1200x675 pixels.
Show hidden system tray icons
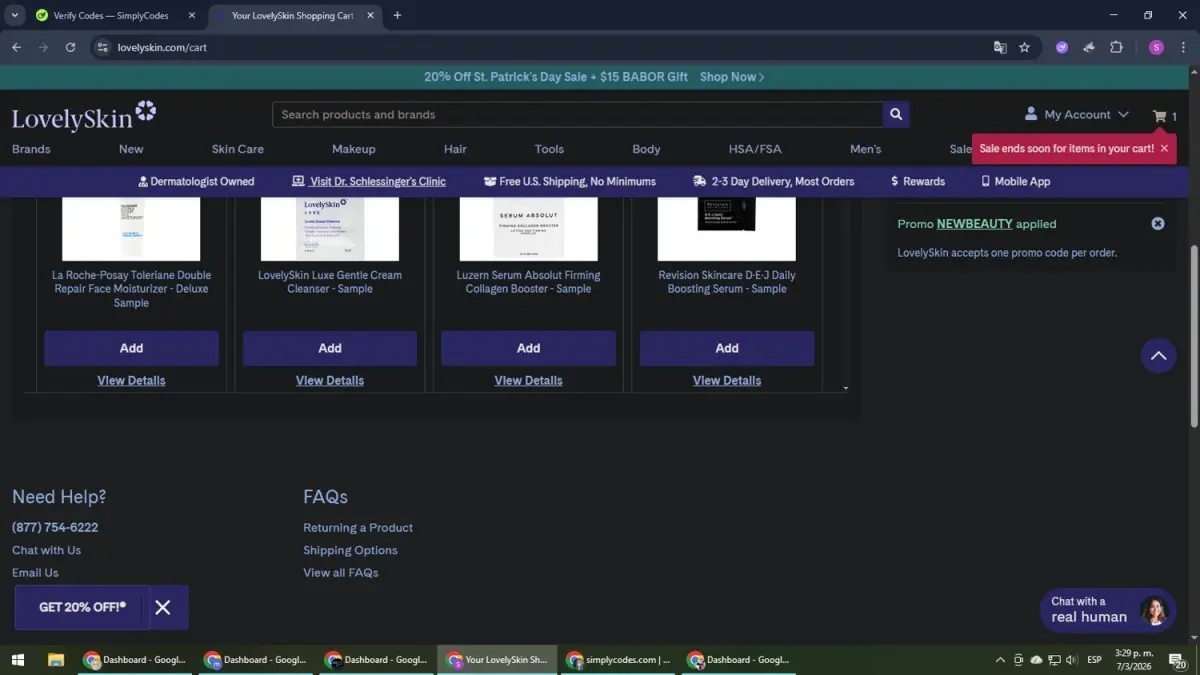click(x=1000, y=660)
